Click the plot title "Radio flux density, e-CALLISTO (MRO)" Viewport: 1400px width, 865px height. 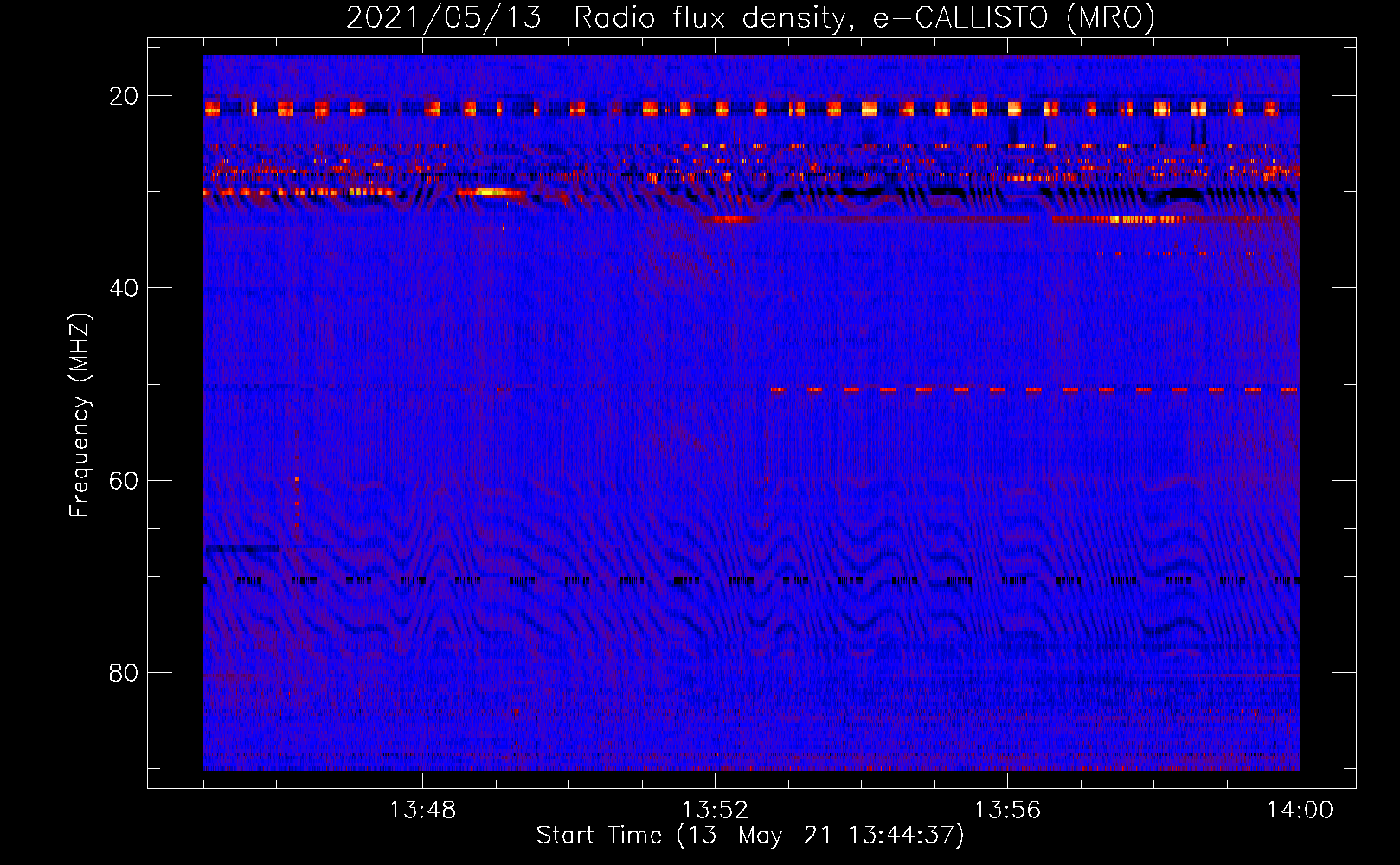point(864,18)
